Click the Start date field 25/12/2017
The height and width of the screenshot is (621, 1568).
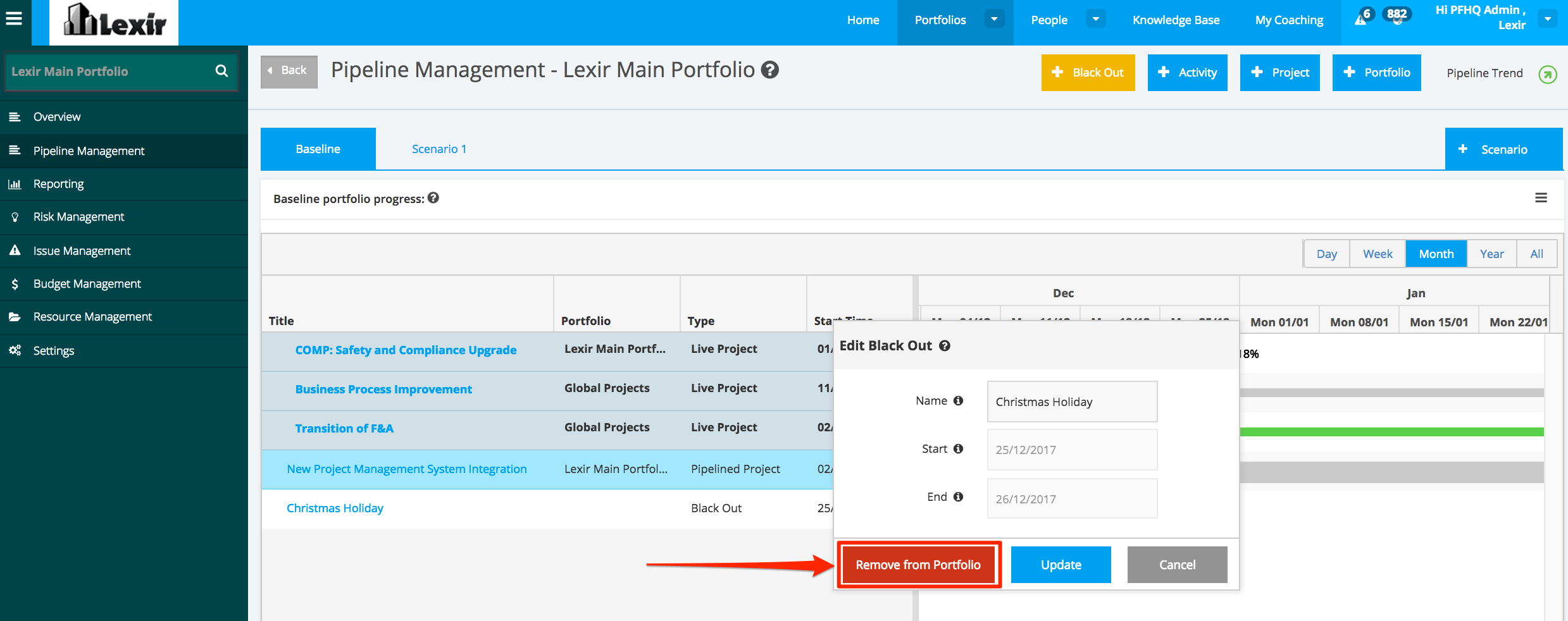pos(1073,450)
